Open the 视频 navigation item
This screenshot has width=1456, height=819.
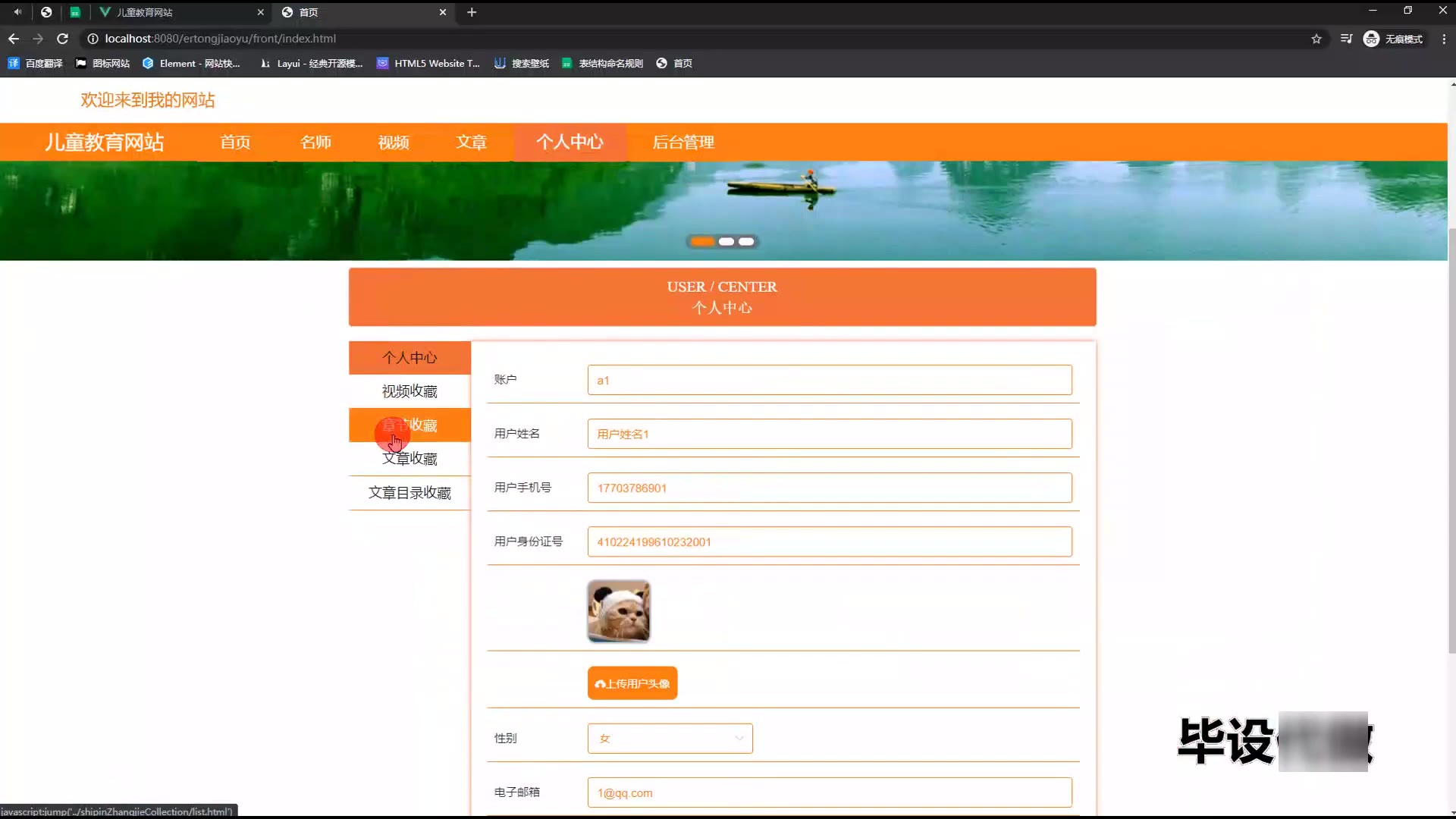[x=394, y=143]
